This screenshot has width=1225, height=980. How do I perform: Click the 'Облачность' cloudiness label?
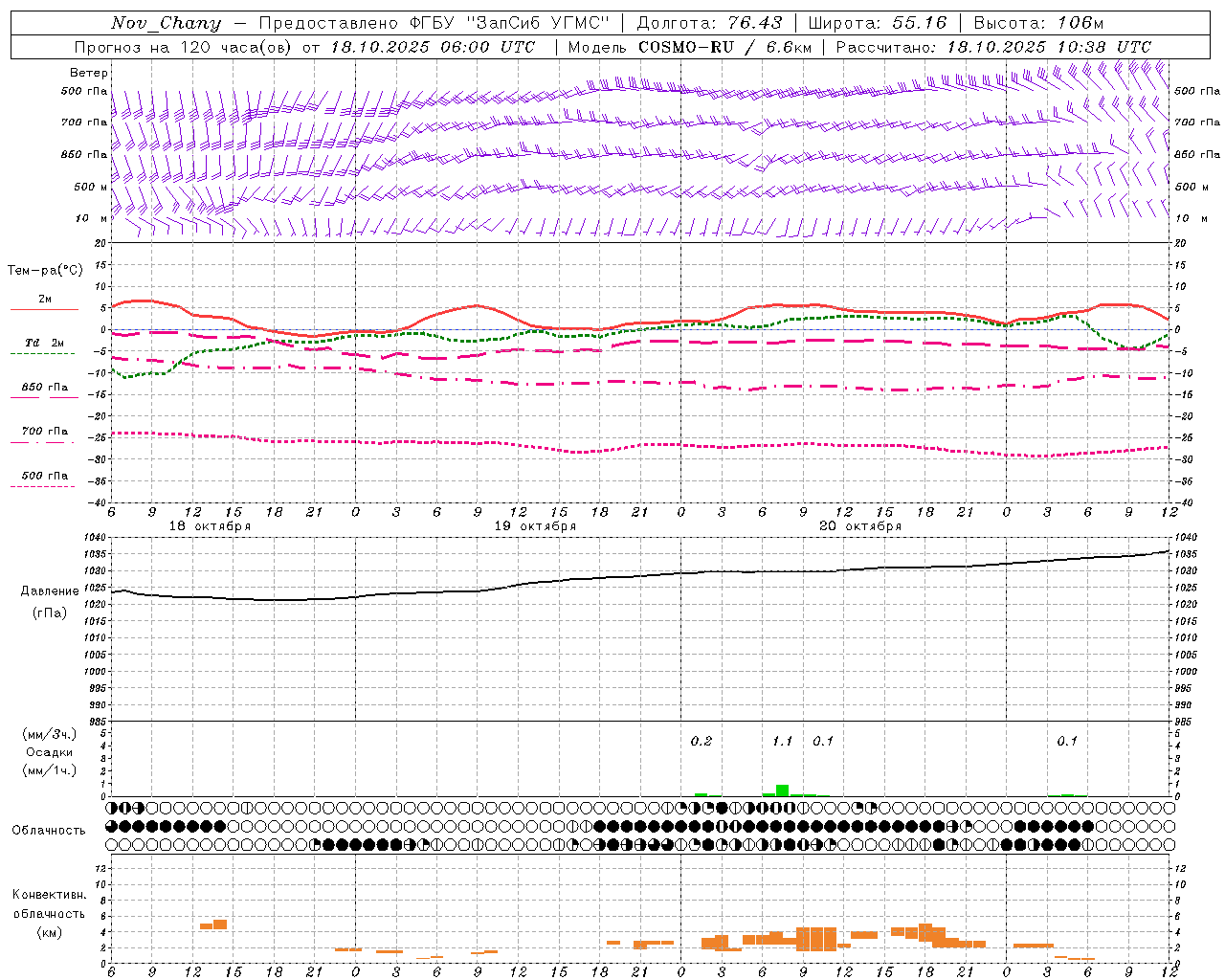[x=49, y=830]
